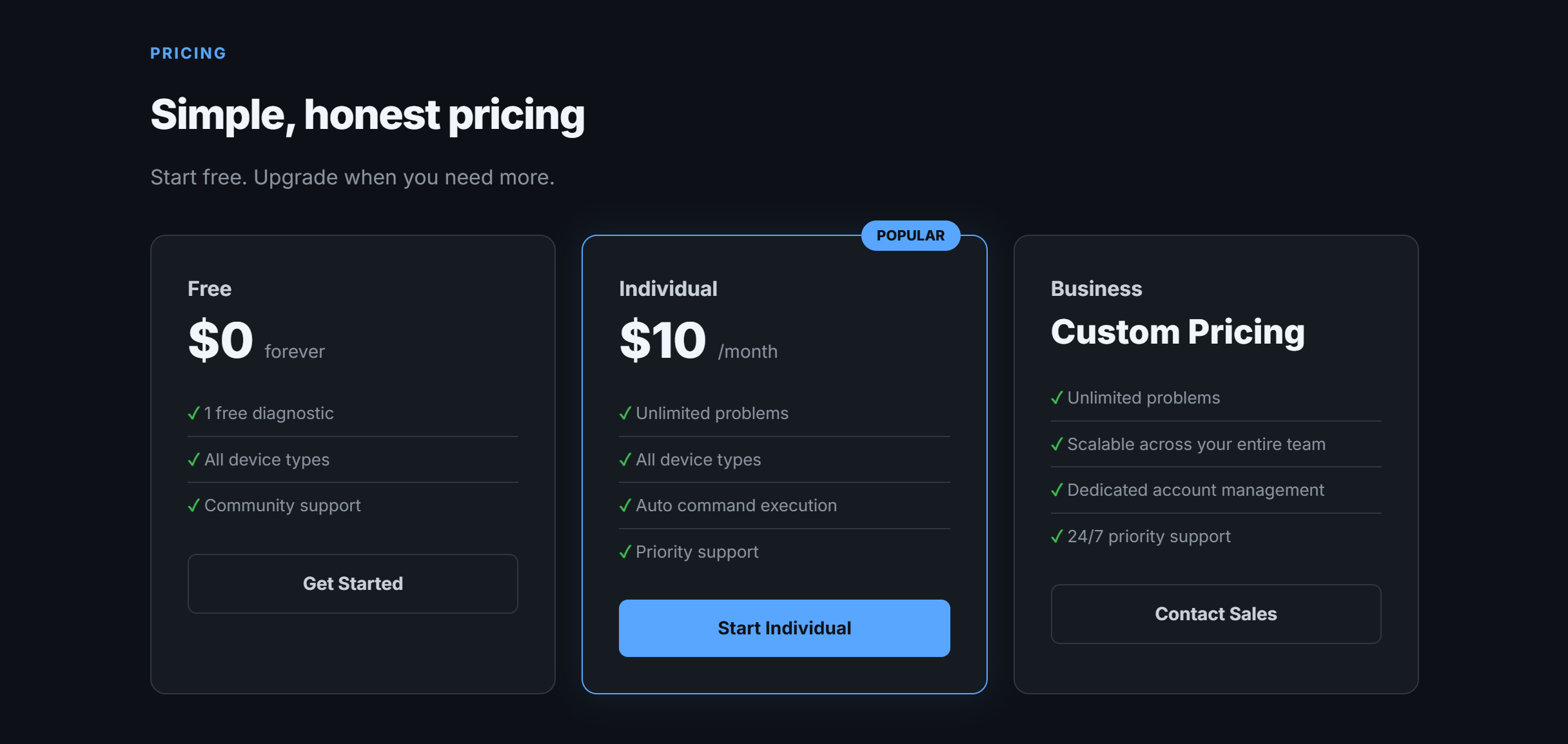Click checkmark beside Auto command execution
The height and width of the screenshot is (744, 1568).
[625, 505]
